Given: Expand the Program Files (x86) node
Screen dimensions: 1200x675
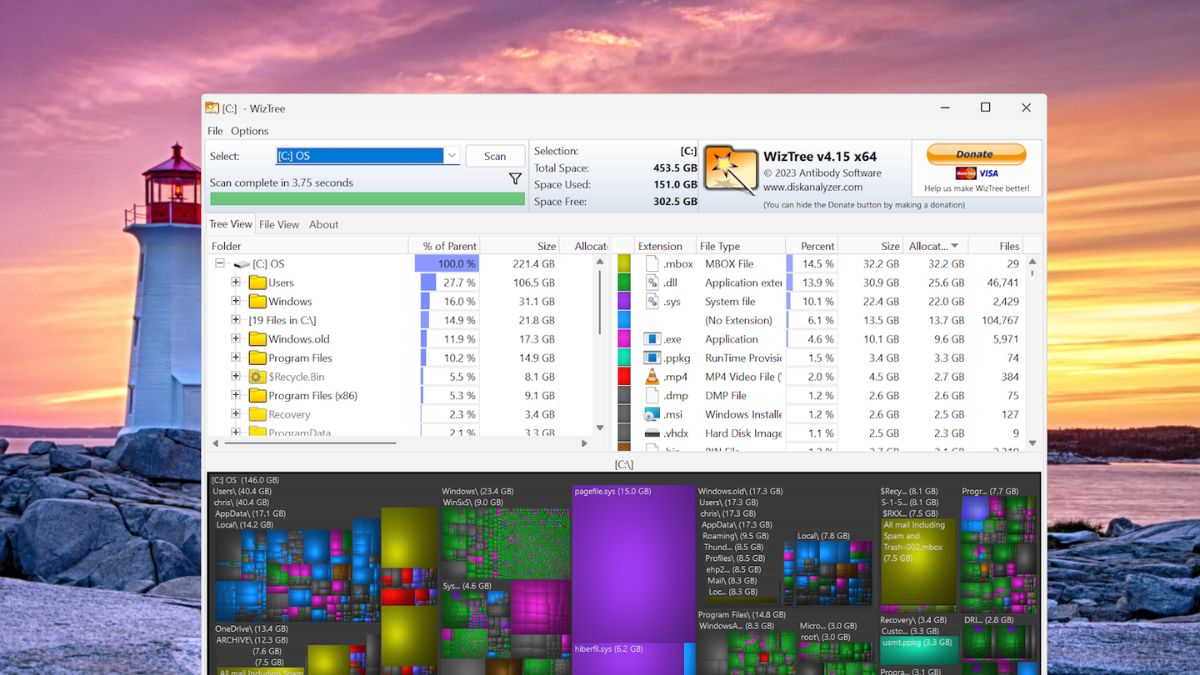Looking at the screenshot, I should coord(236,396).
